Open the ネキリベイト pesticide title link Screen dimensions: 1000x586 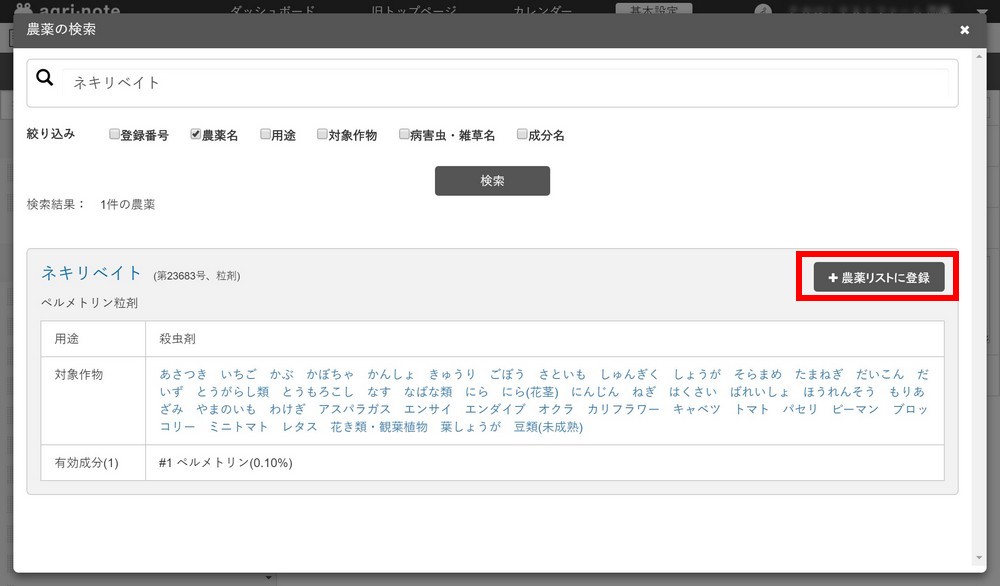(92, 273)
